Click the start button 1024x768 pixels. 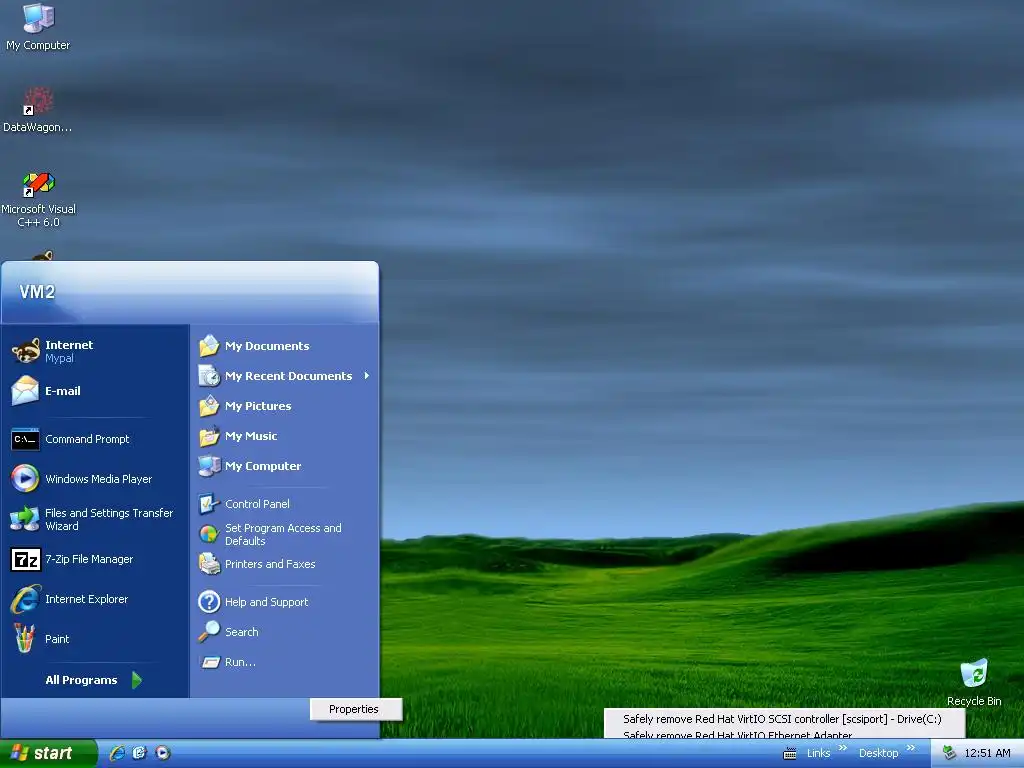coord(48,753)
